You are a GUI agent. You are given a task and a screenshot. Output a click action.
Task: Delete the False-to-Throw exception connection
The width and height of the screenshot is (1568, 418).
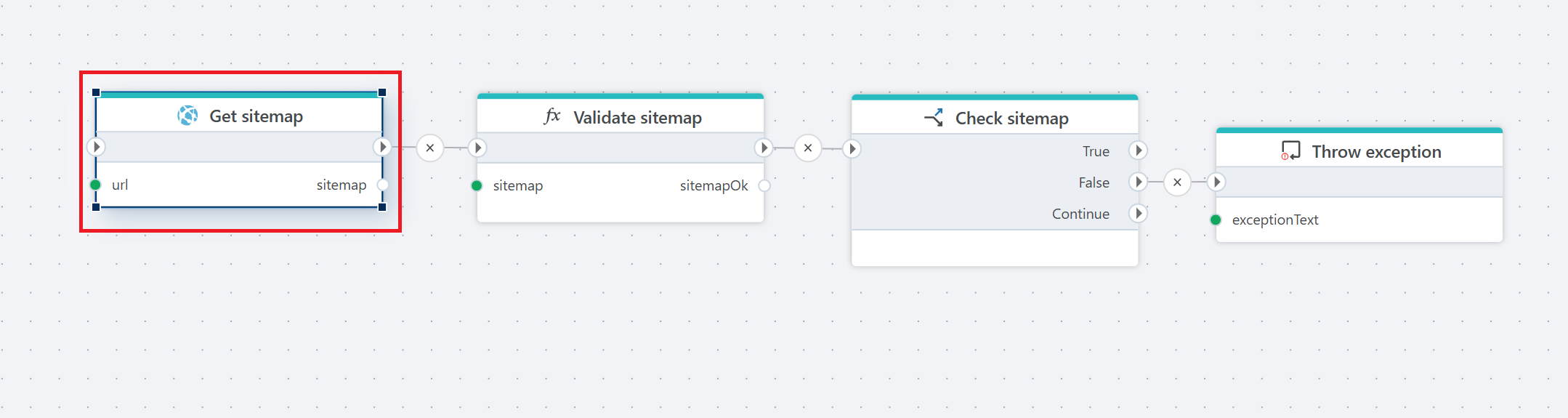click(1177, 182)
